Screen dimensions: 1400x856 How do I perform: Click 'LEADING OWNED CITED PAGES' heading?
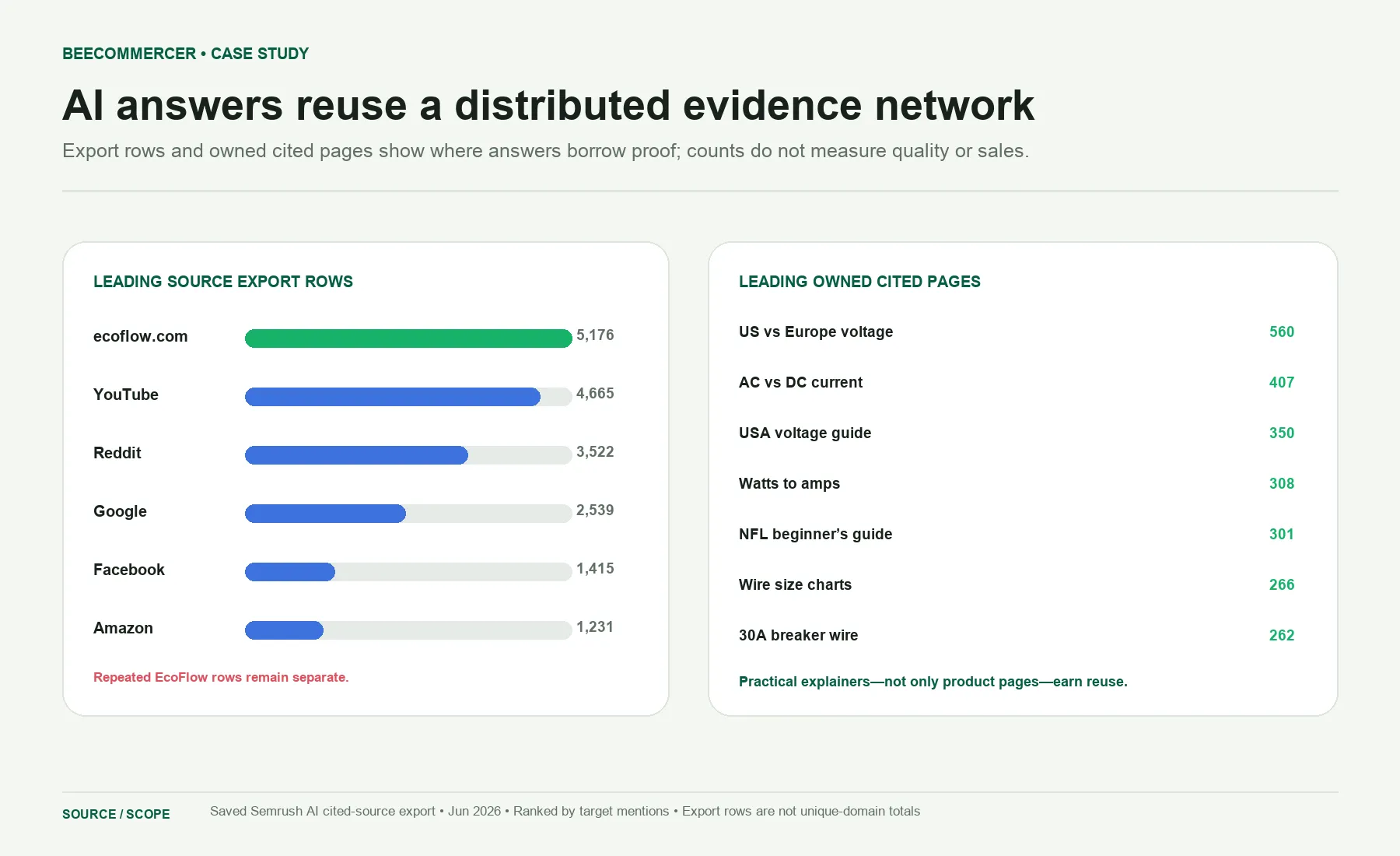(859, 282)
